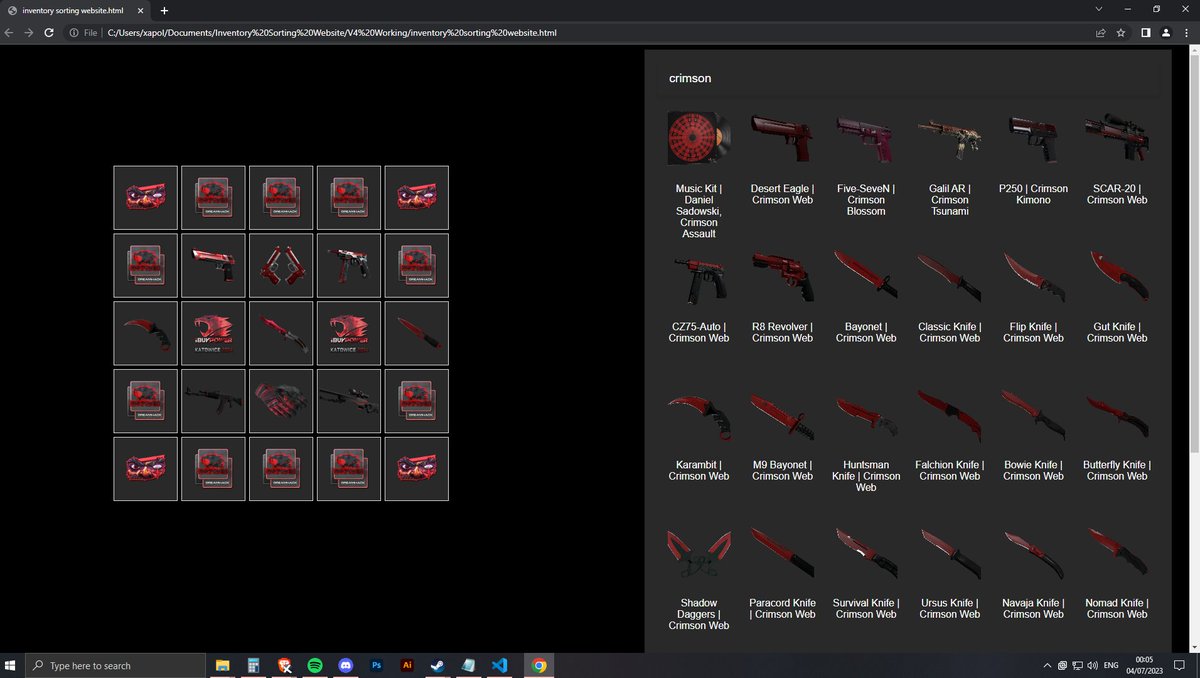Click the Karambit knife inventory grid slot

pos(145,333)
